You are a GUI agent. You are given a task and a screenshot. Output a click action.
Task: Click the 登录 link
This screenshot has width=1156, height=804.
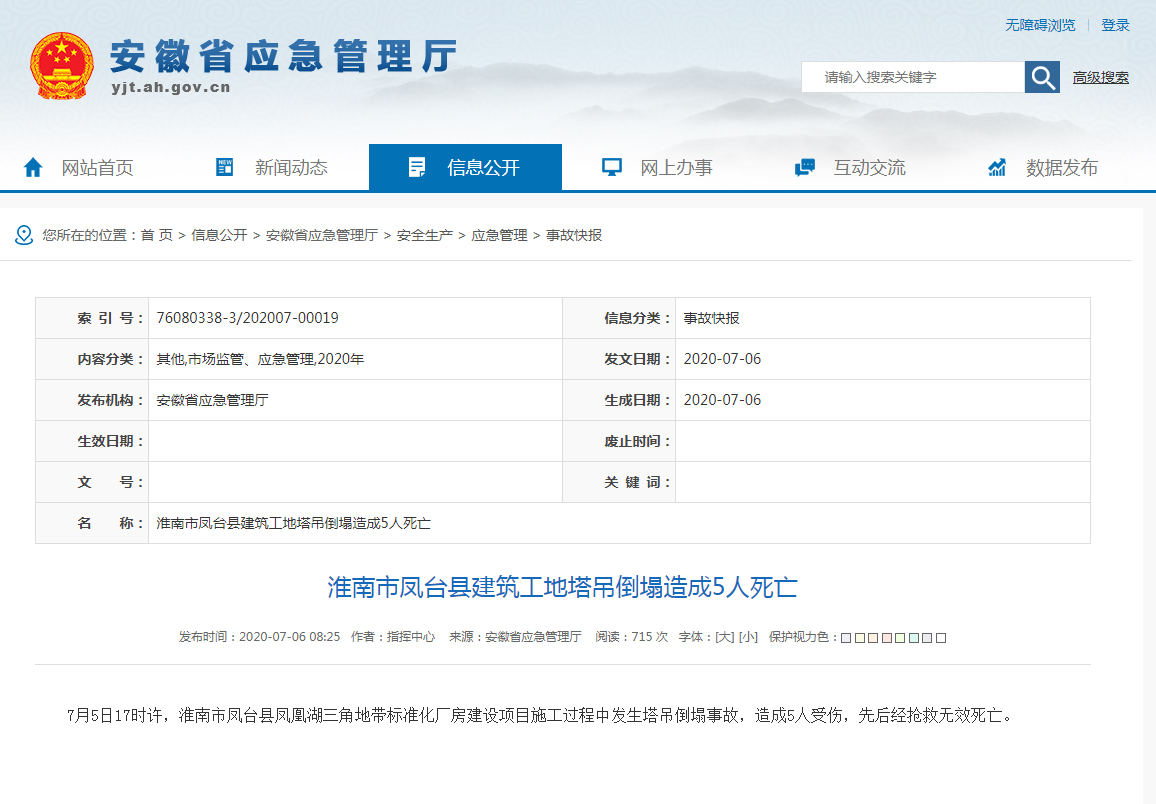tap(1115, 26)
